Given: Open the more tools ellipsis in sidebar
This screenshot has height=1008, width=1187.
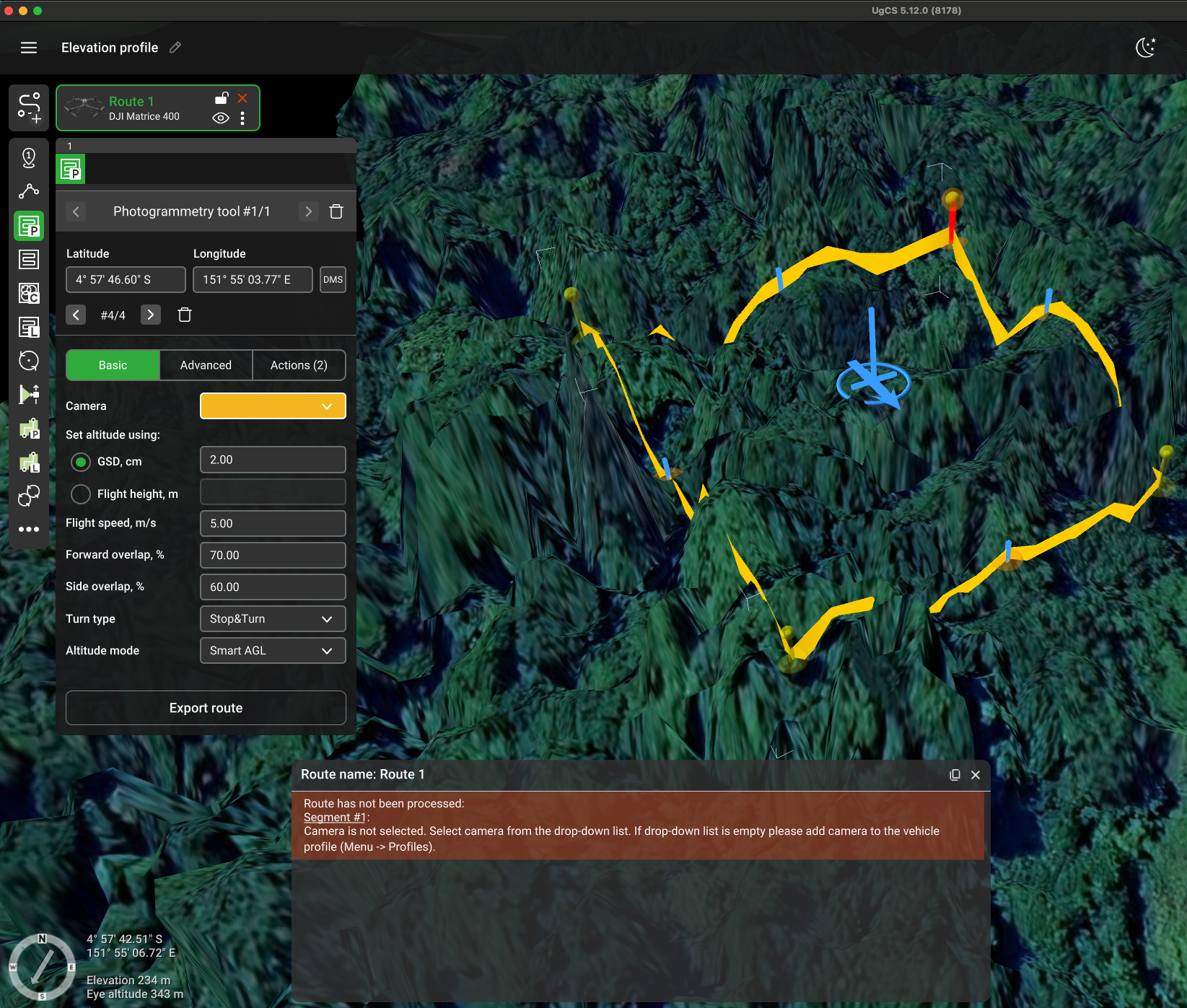Looking at the screenshot, I should [29, 529].
